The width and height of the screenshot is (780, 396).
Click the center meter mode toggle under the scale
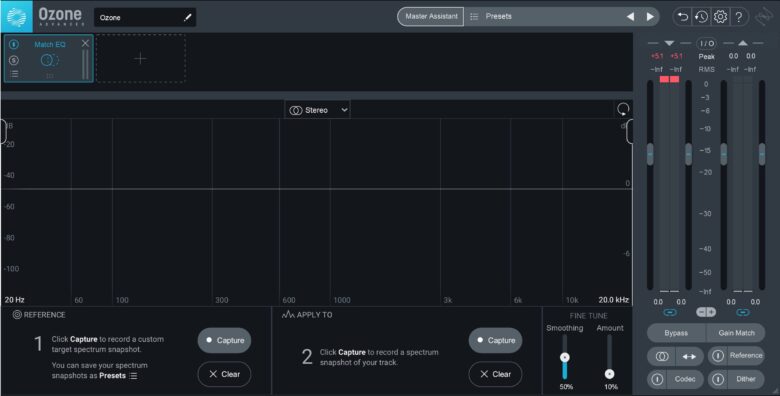(x=706, y=312)
